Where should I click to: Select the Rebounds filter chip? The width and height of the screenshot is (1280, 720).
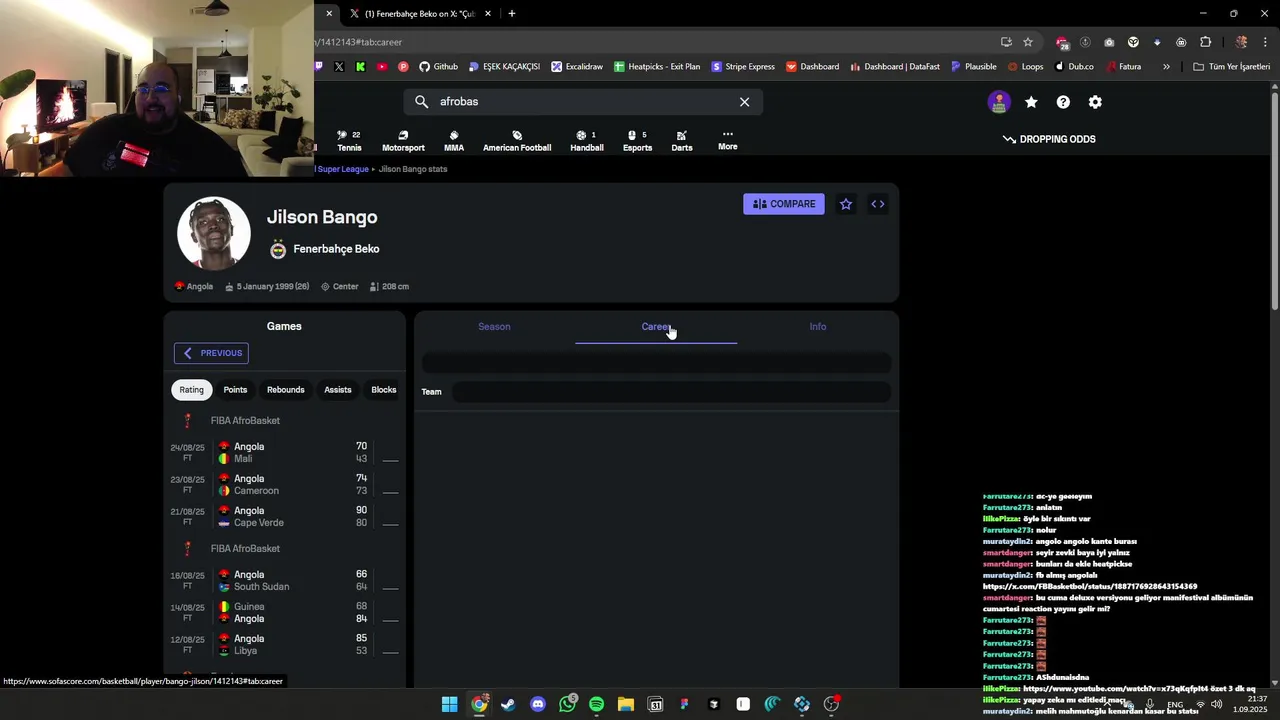(286, 390)
